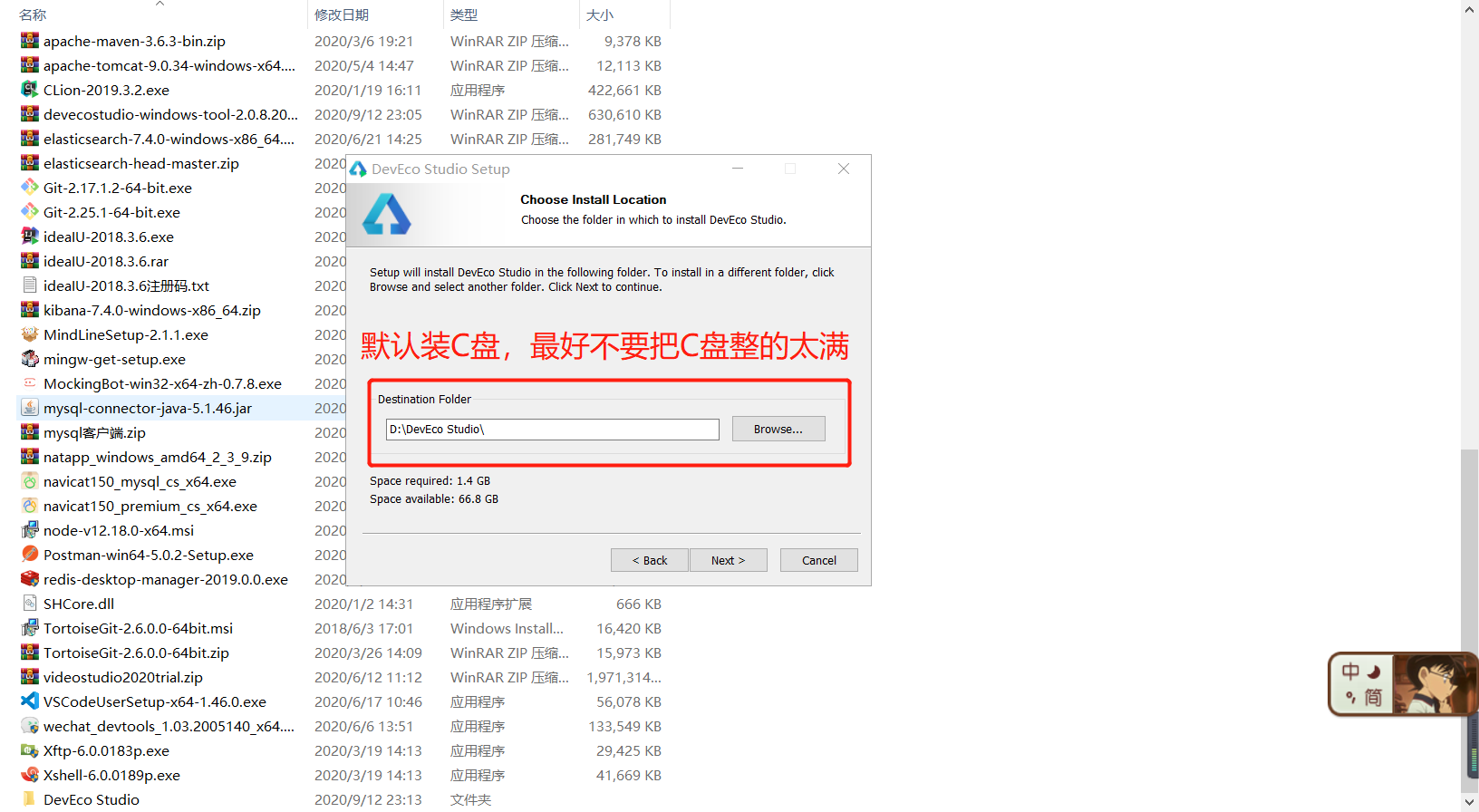Click the Postman-win64-5.0.2-Setup.exe icon
The height and width of the screenshot is (812, 1479).
[30, 555]
